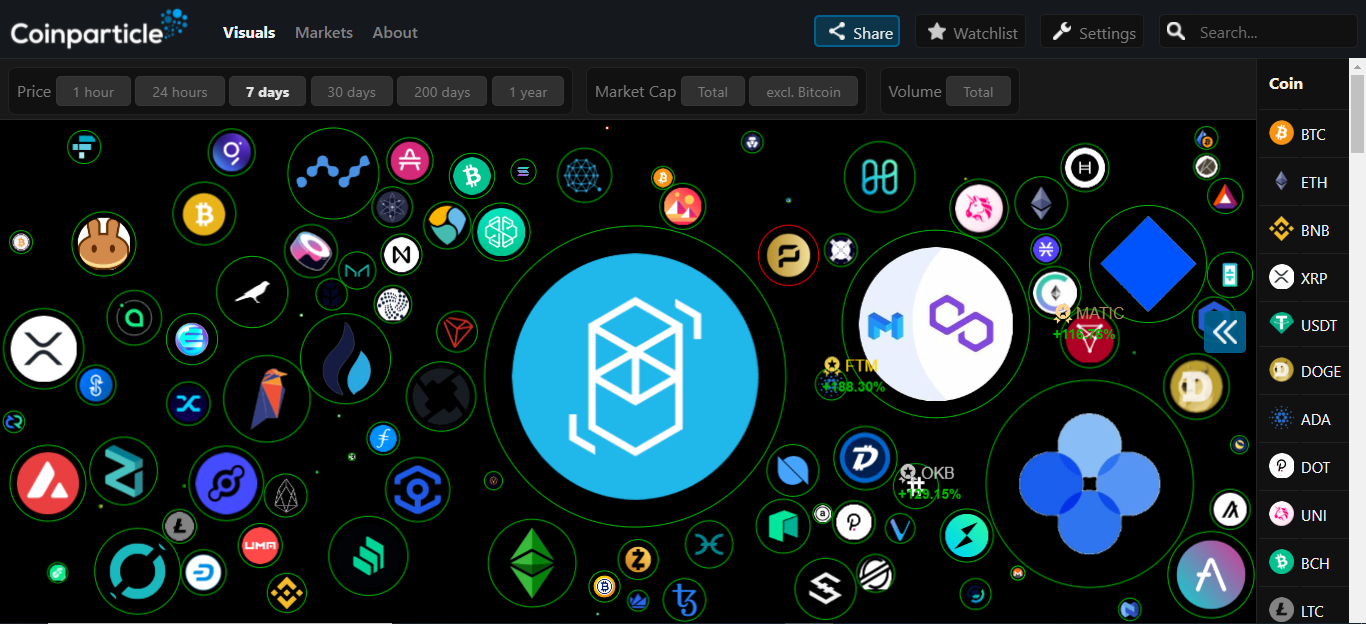Open the About page
The image size is (1366, 624).
click(x=395, y=33)
